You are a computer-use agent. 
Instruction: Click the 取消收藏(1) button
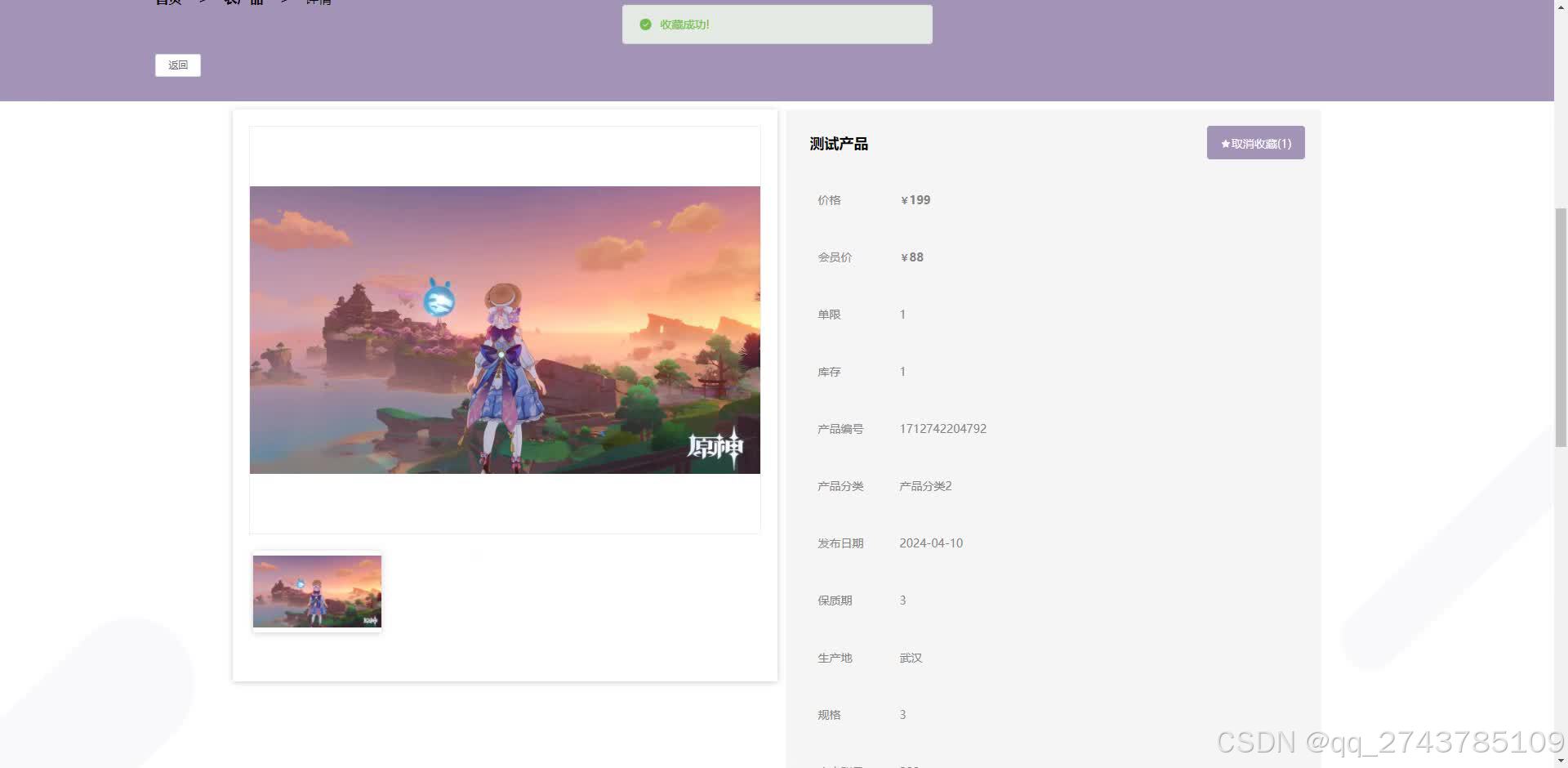[1255, 143]
